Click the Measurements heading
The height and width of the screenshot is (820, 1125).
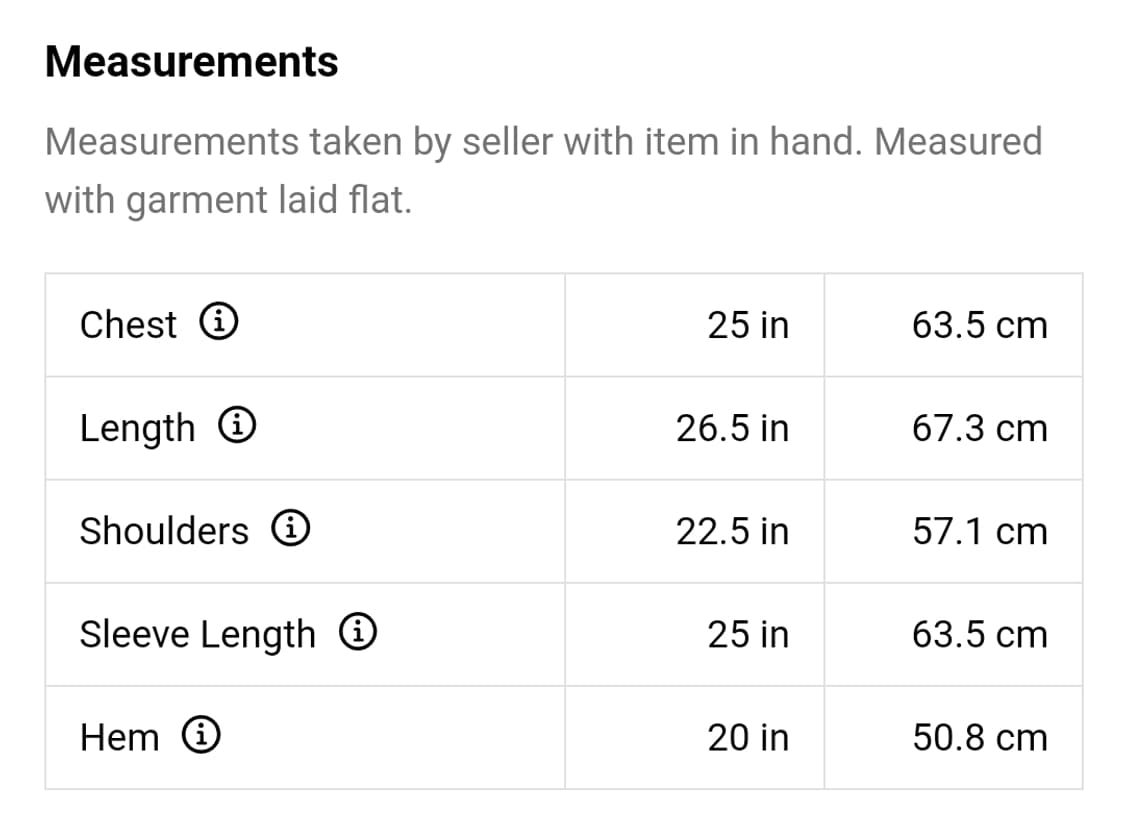tap(192, 62)
